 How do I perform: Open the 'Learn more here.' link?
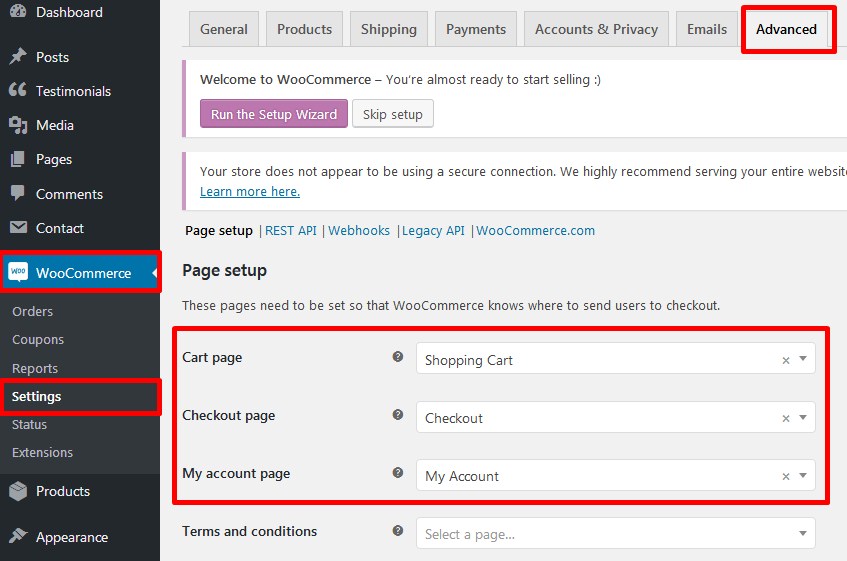pyautogui.click(x=250, y=191)
